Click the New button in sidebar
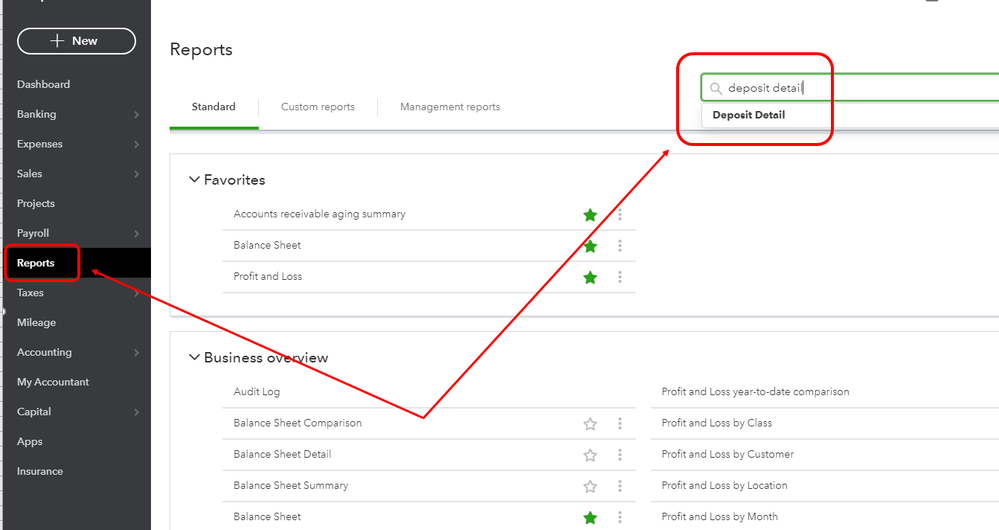999x530 pixels. (x=76, y=41)
